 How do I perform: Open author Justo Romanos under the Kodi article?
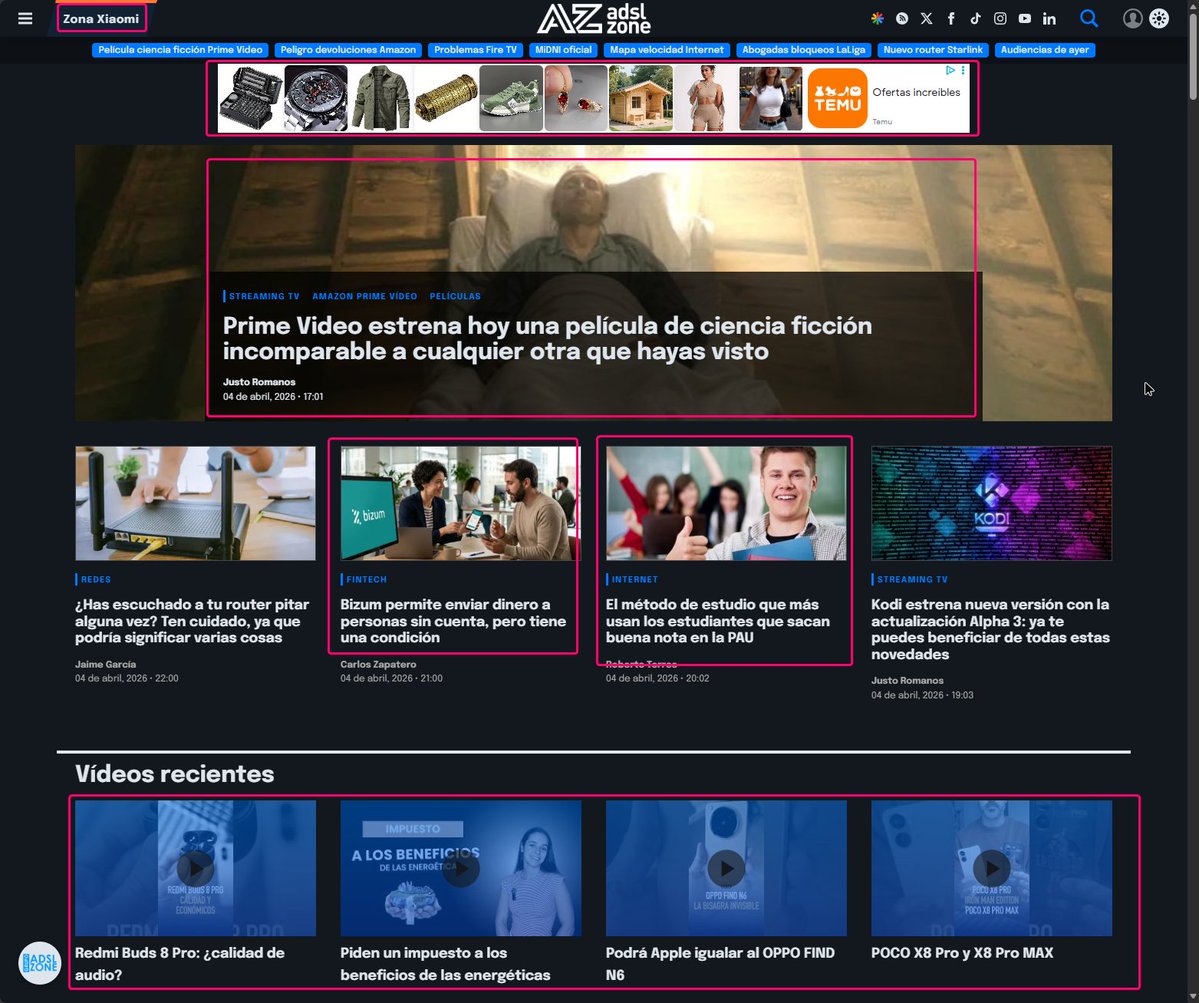tap(907, 680)
